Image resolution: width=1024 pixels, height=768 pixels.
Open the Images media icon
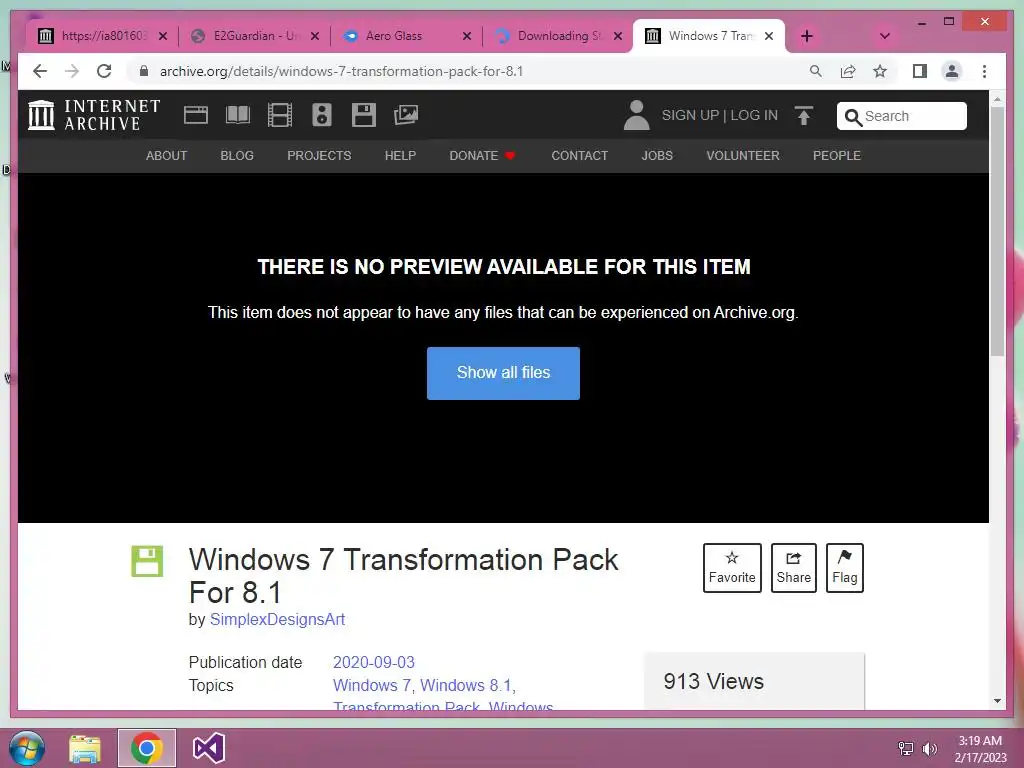click(x=406, y=115)
